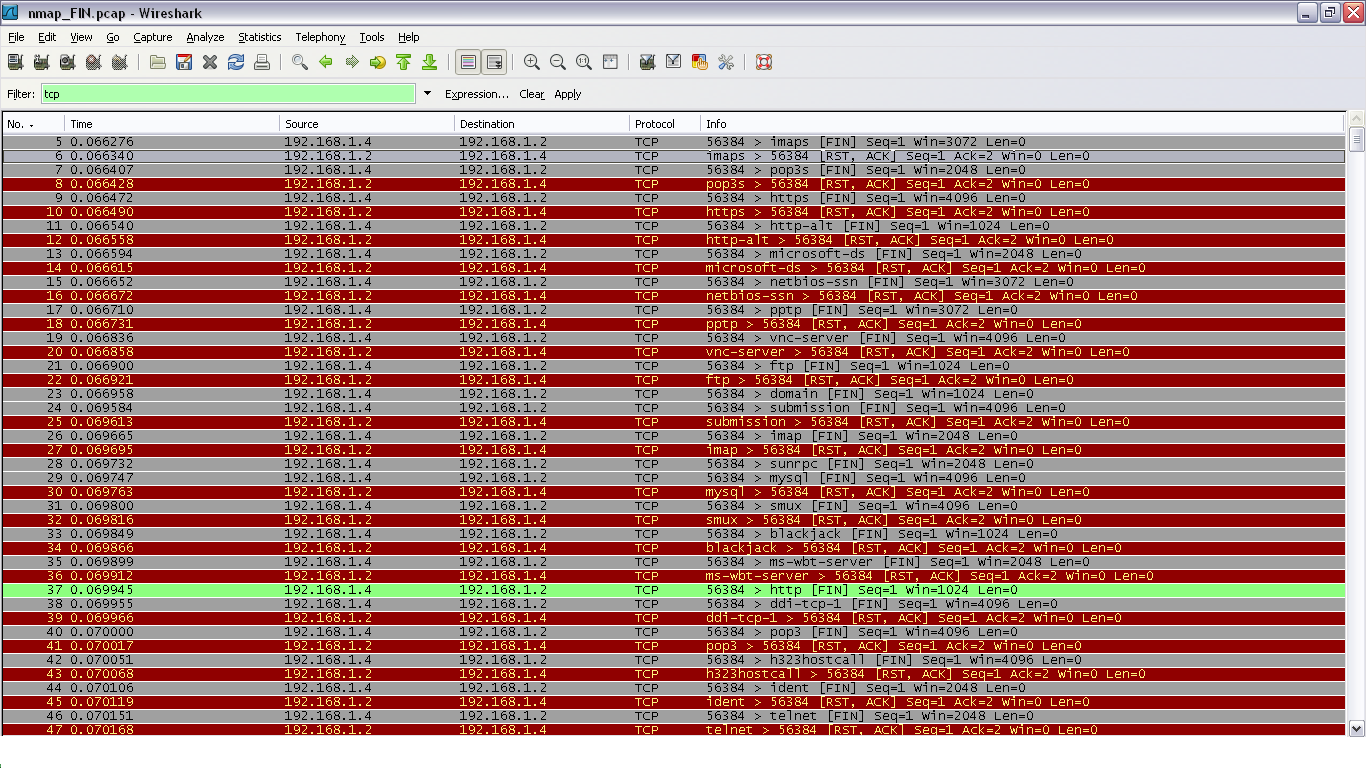This screenshot has height=768, width=1366.
Task: Open the Analyze menu
Action: (x=205, y=37)
